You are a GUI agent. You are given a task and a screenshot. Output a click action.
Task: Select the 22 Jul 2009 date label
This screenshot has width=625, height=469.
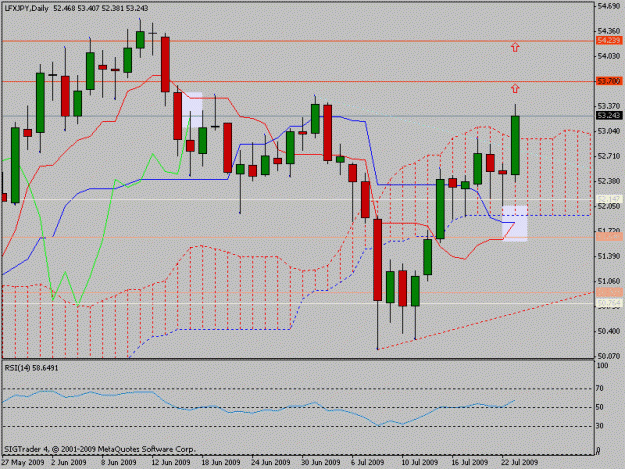point(519,462)
